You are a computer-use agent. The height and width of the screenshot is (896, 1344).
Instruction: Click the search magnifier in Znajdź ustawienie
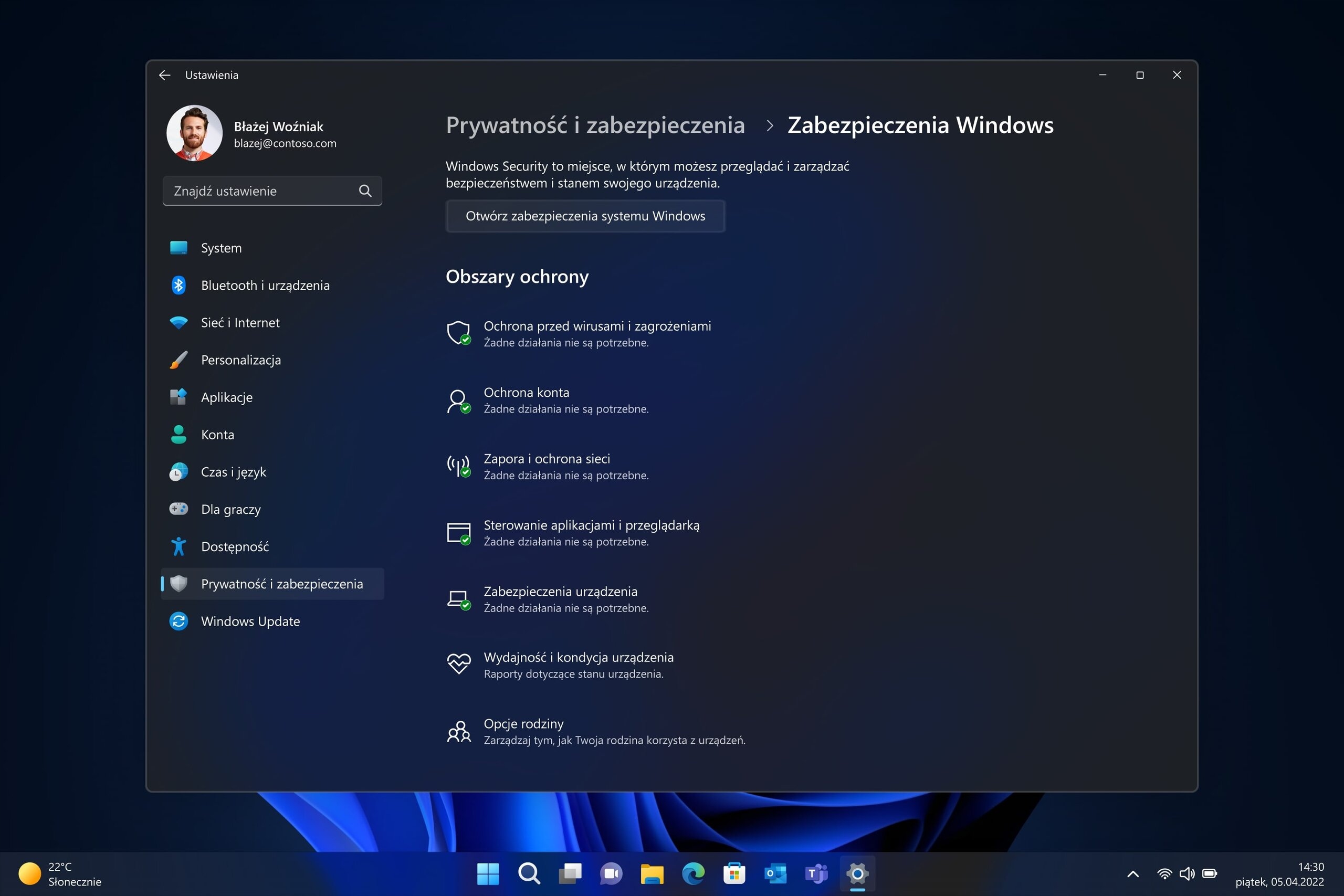(365, 191)
